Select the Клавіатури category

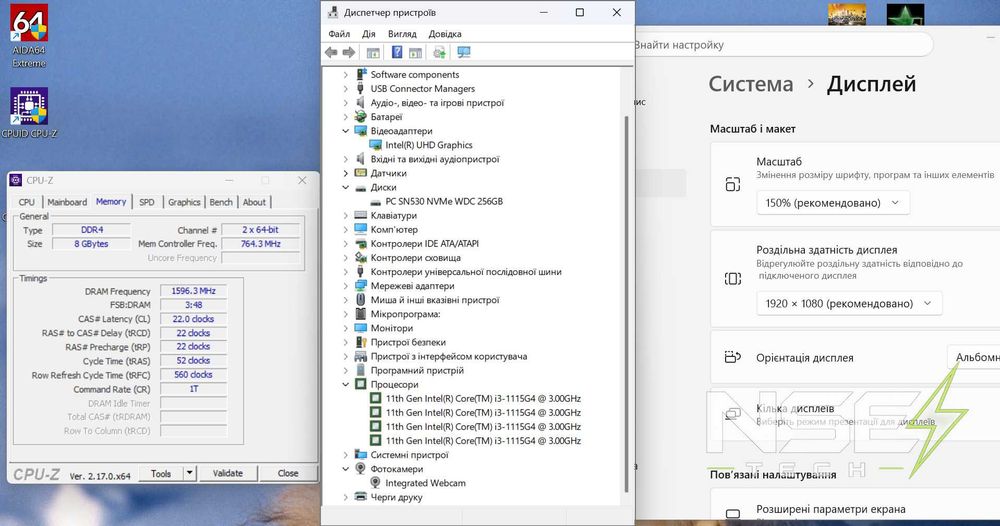coord(393,216)
